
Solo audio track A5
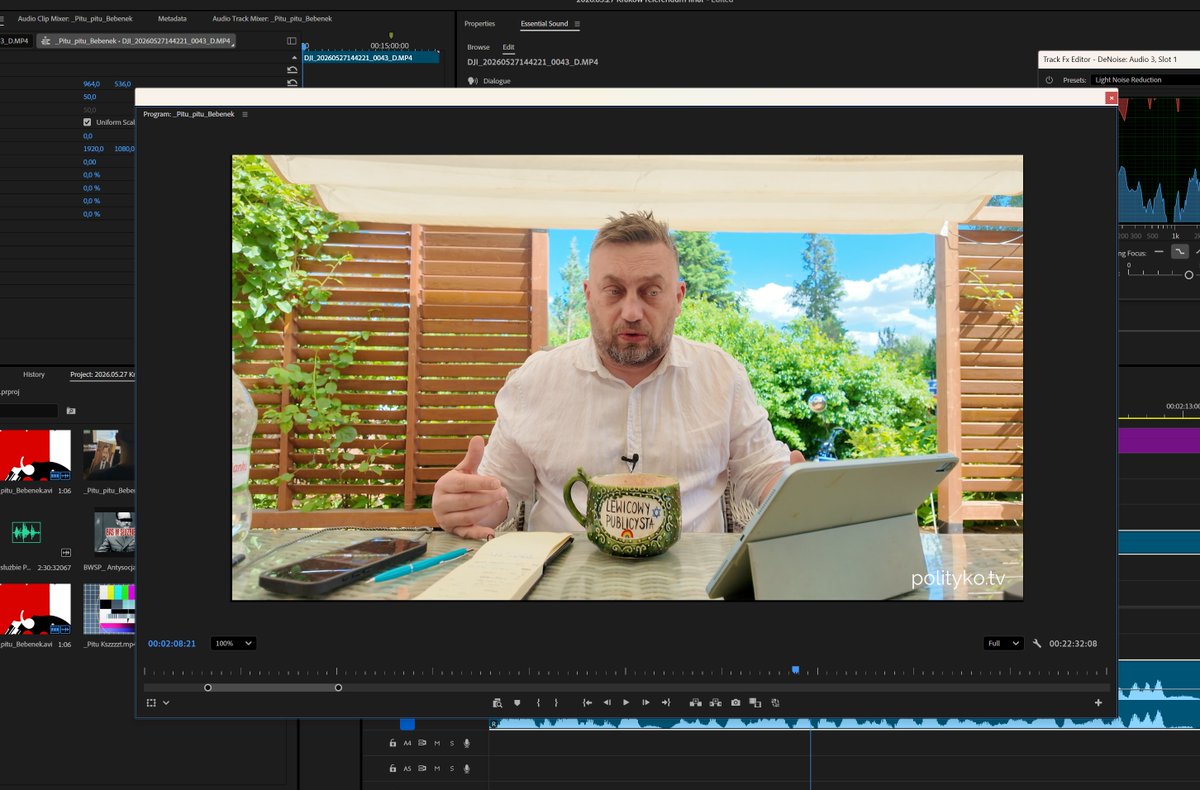tap(452, 769)
